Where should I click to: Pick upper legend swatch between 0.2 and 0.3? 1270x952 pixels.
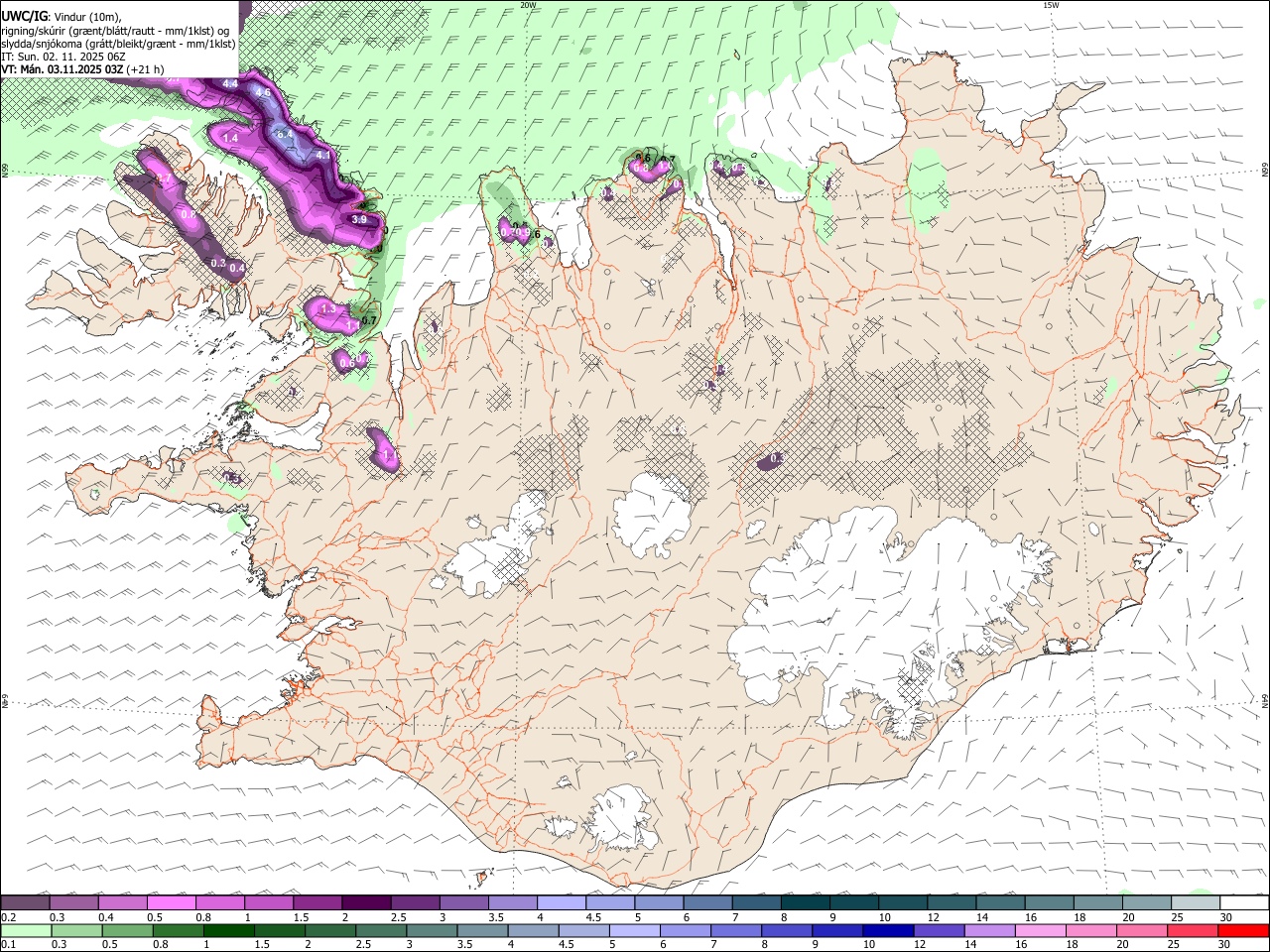pos(25,902)
